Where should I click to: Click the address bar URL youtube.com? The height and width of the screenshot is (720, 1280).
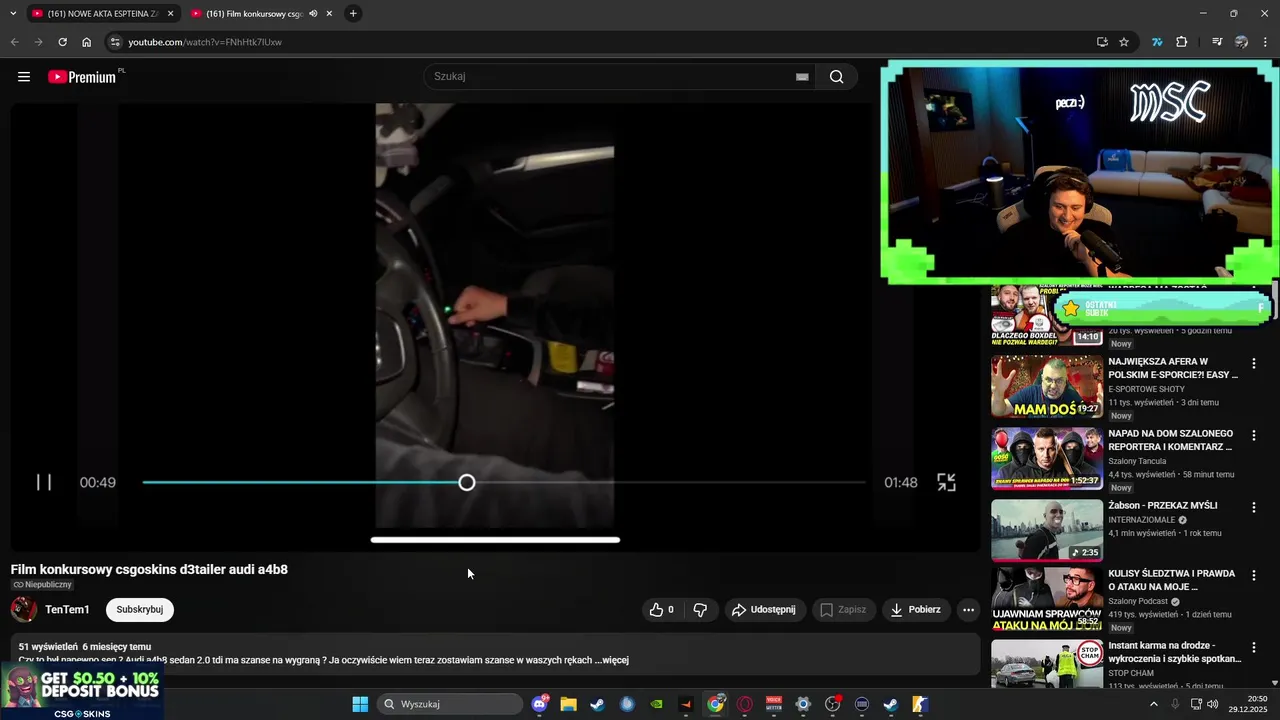205,42
